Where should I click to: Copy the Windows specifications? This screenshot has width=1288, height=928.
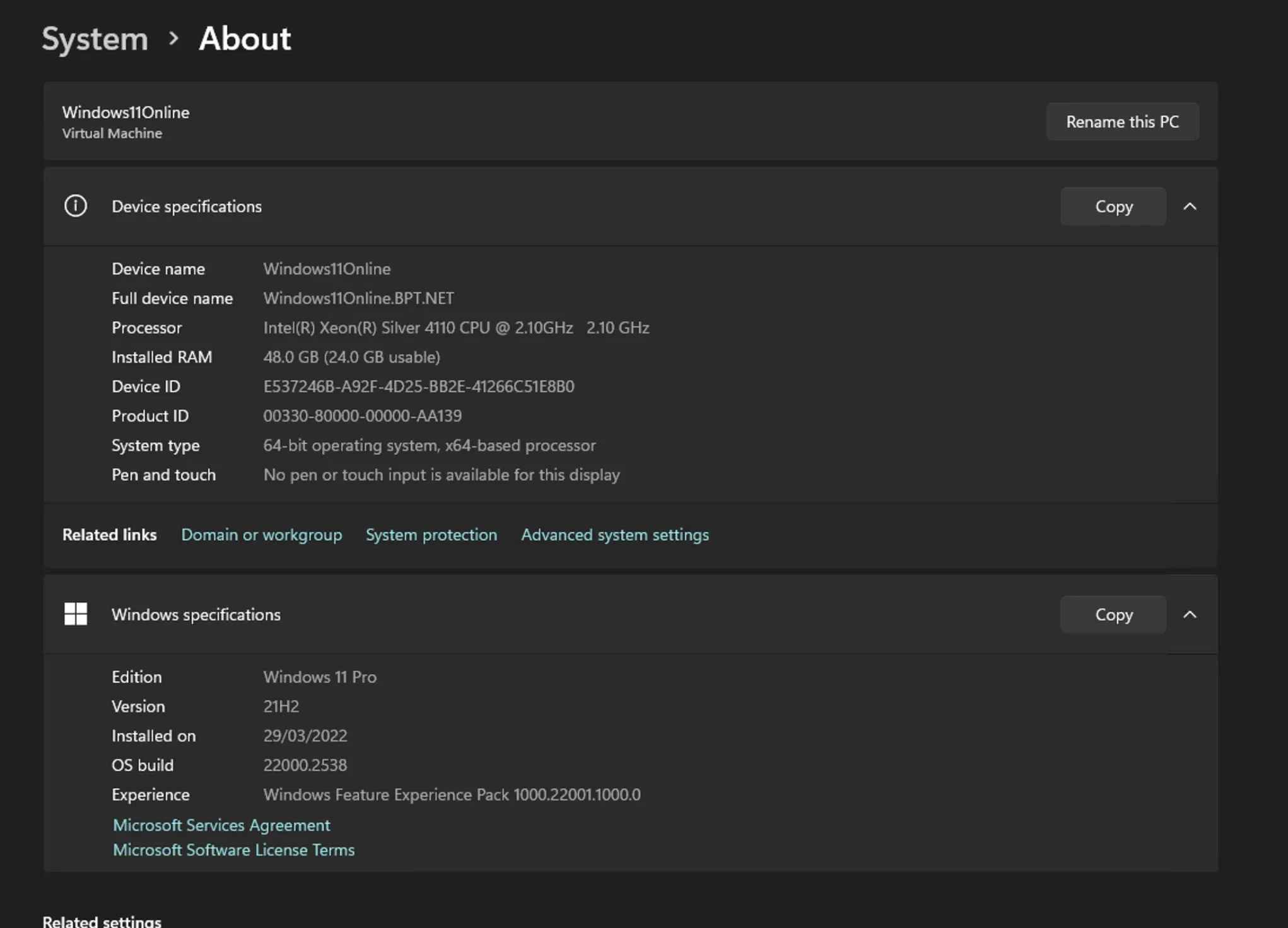click(1113, 614)
